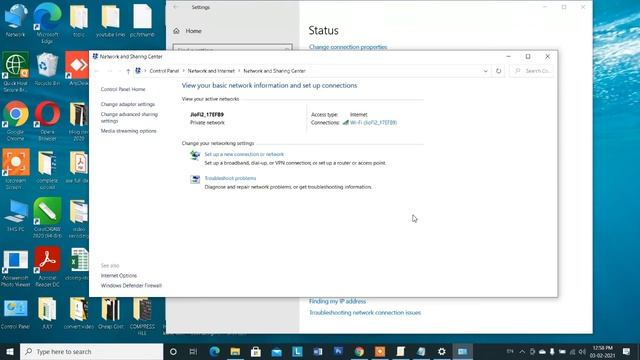Open Media streaming options
This screenshot has height=360, width=640.
(129, 131)
